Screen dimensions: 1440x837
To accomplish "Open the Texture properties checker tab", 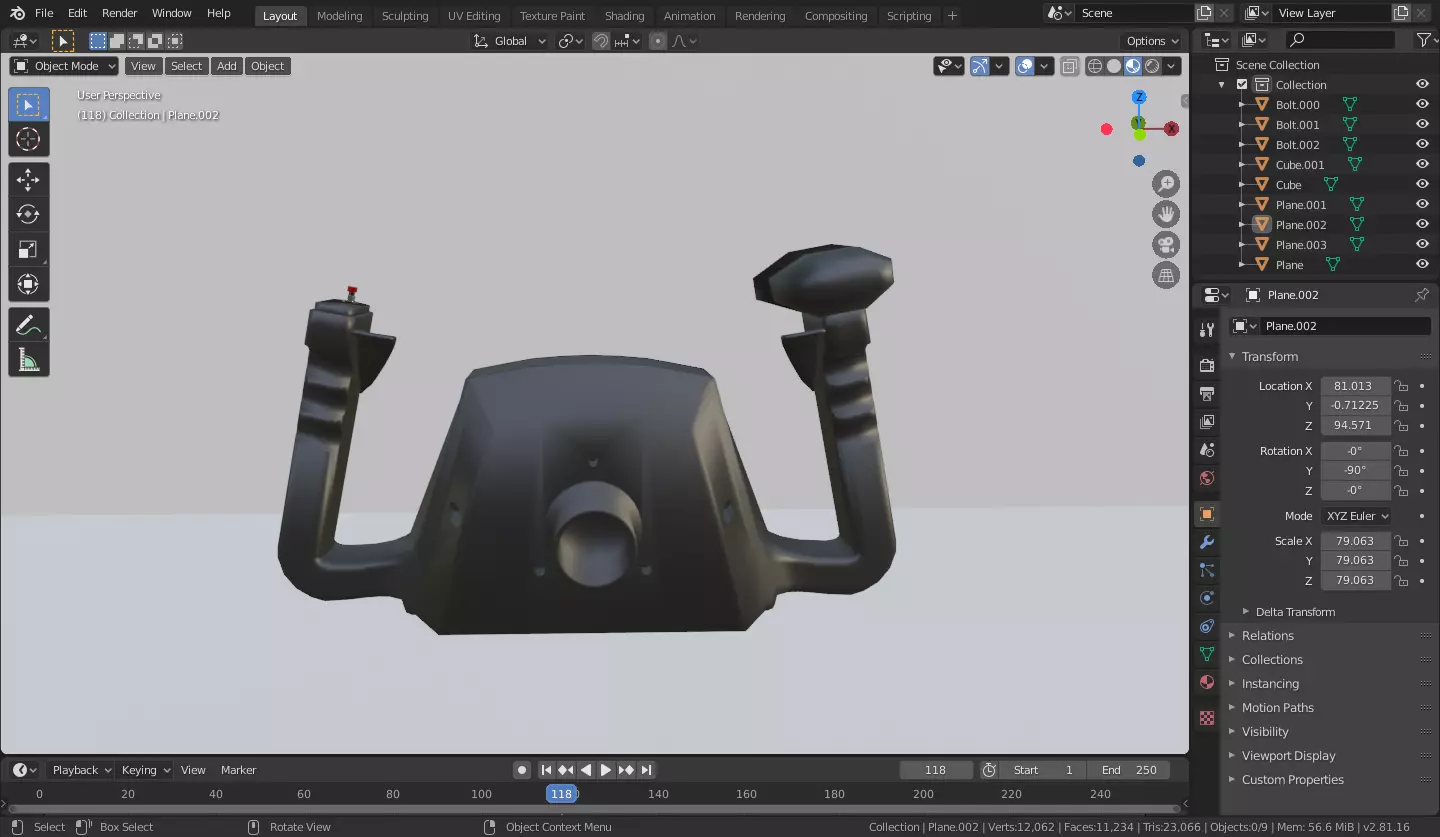I will pyautogui.click(x=1207, y=718).
